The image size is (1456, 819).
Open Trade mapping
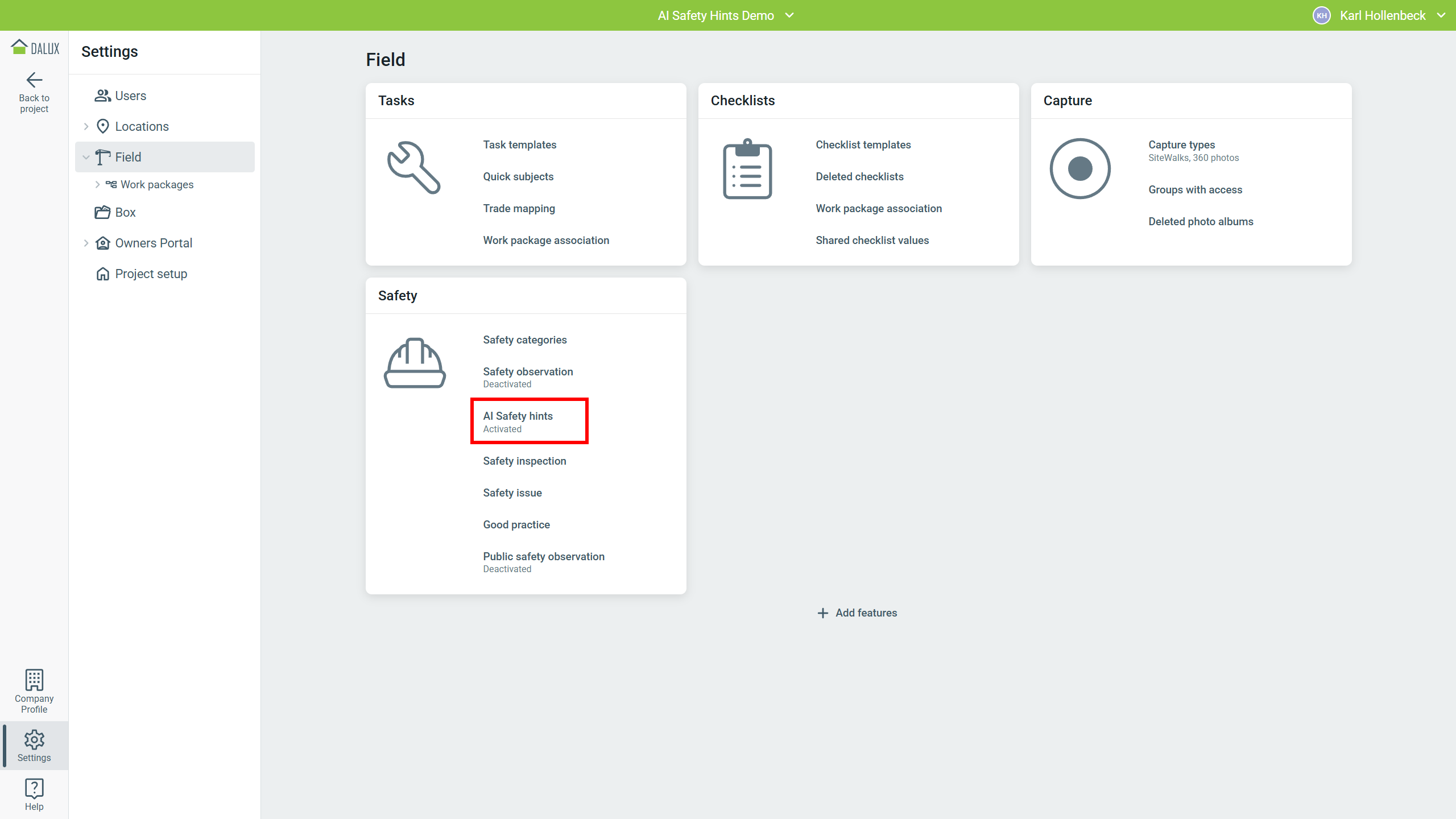519,208
